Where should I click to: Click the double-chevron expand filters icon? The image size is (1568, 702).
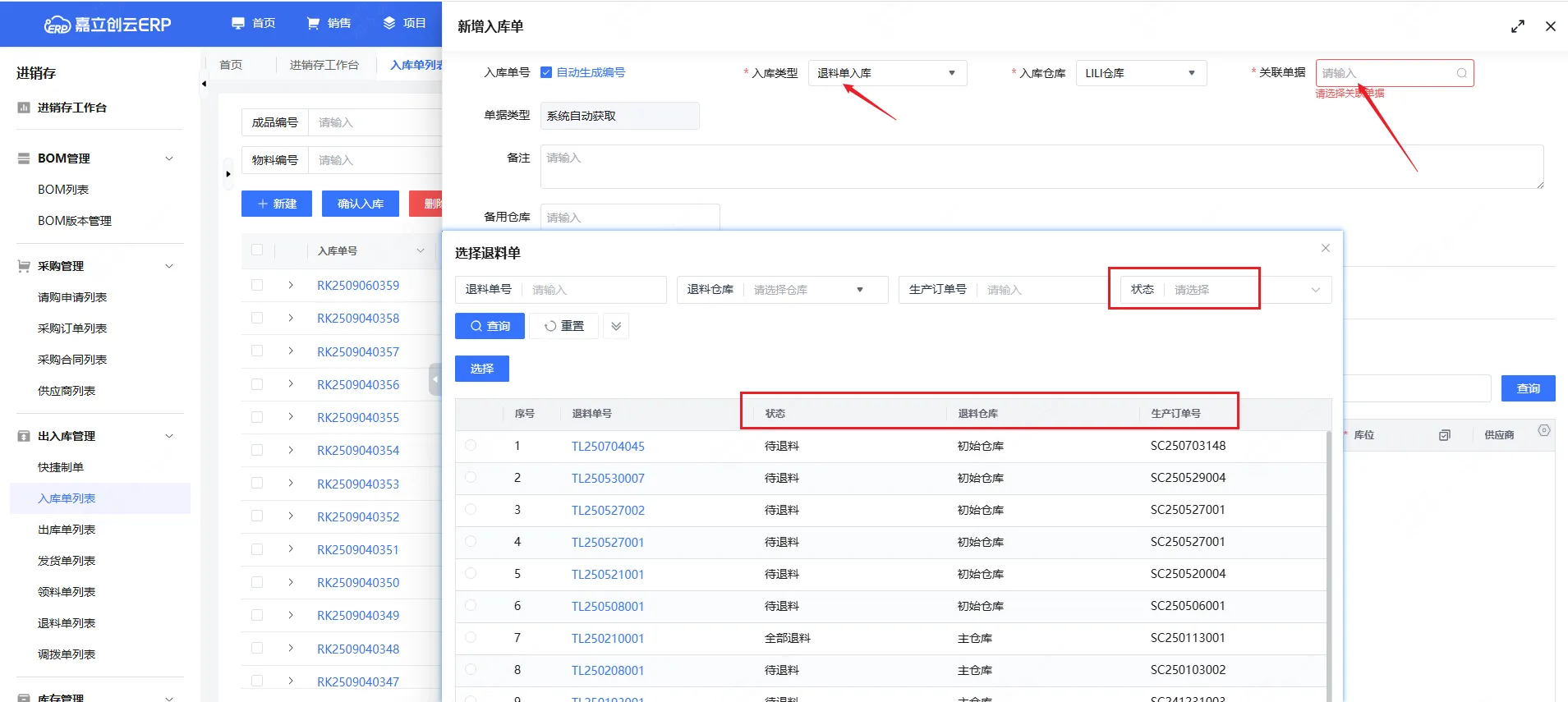(x=616, y=326)
